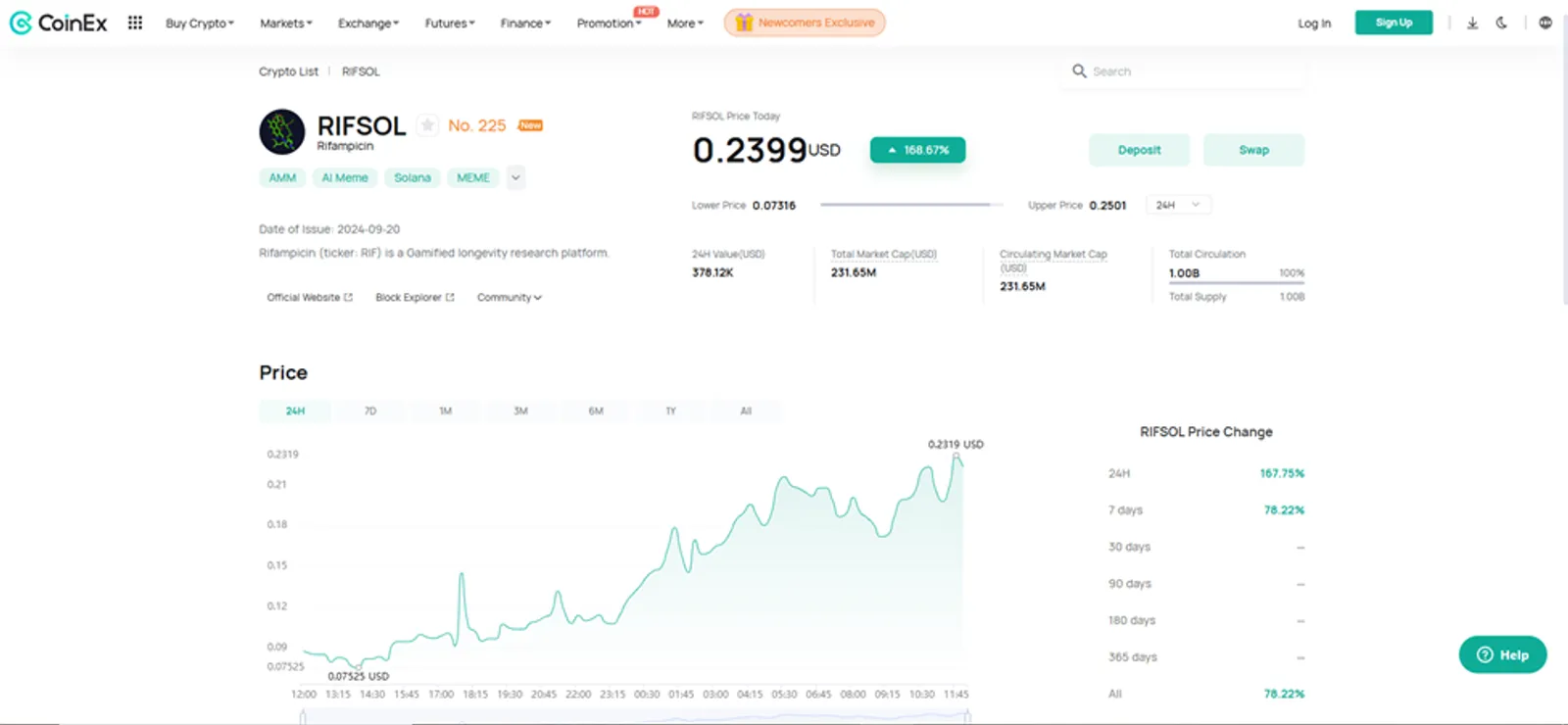Open Futures dropdown menu
The image size is (1568, 725).
click(450, 23)
